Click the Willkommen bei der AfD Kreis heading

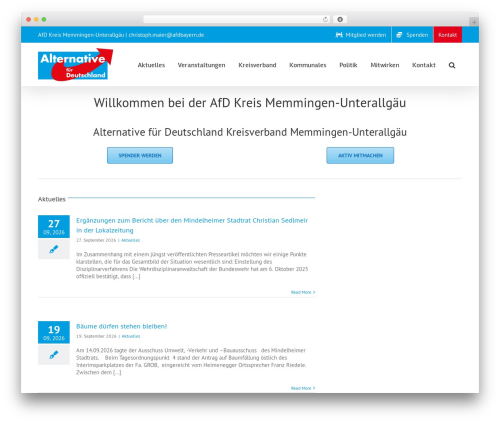pyautogui.click(x=250, y=103)
